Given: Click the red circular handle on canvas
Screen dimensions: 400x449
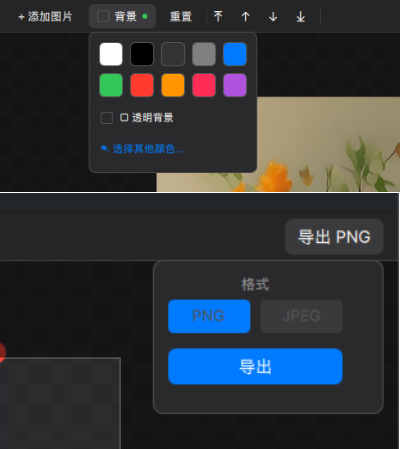Looking at the screenshot, I should pyautogui.click(x=2, y=352).
